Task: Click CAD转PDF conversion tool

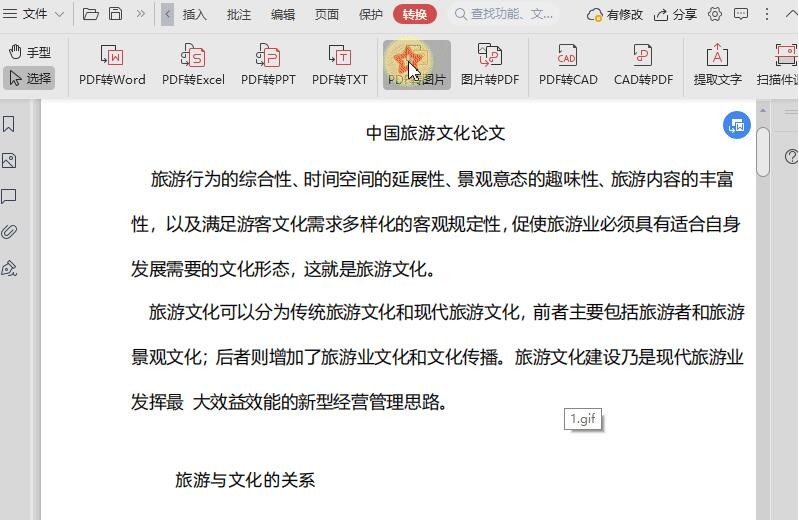Action: pos(643,65)
